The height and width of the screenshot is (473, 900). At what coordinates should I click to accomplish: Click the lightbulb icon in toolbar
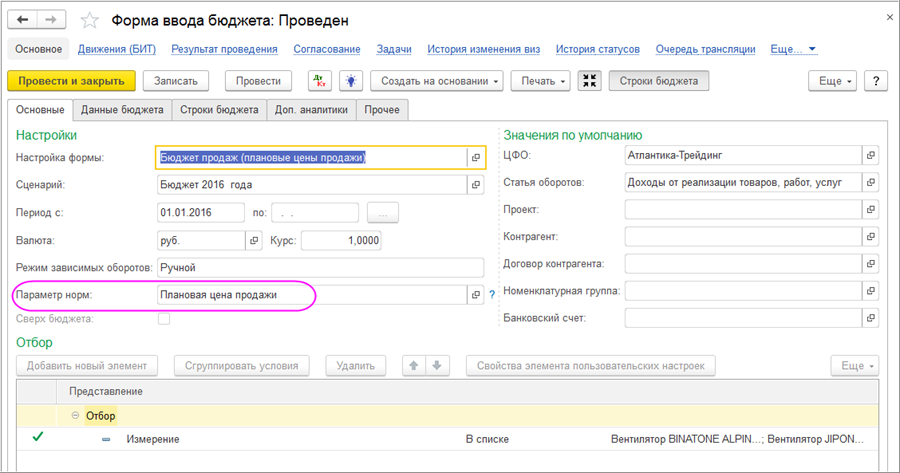point(350,81)
